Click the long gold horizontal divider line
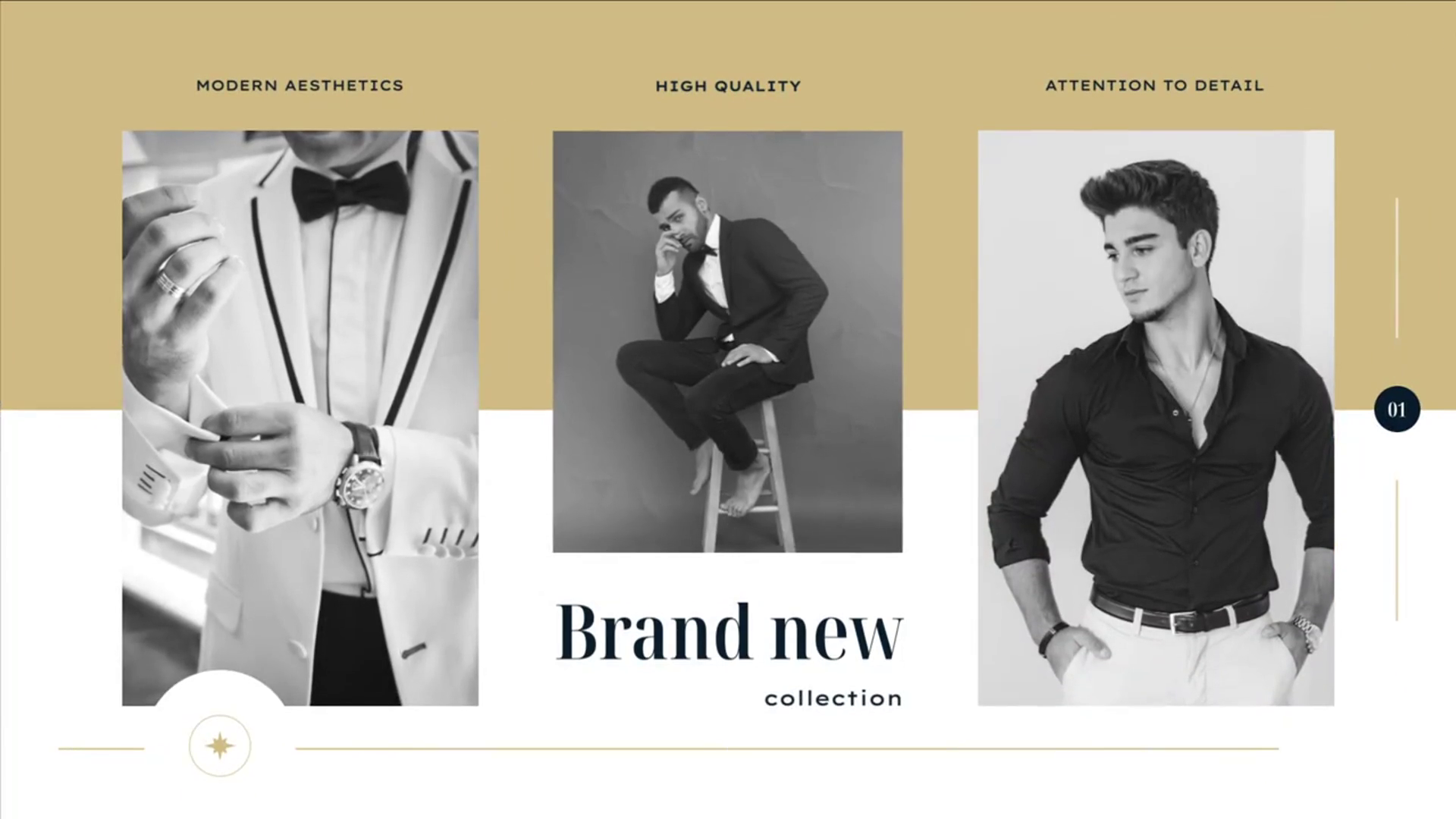Viewport: 1456px width, 819px height. 787,748
